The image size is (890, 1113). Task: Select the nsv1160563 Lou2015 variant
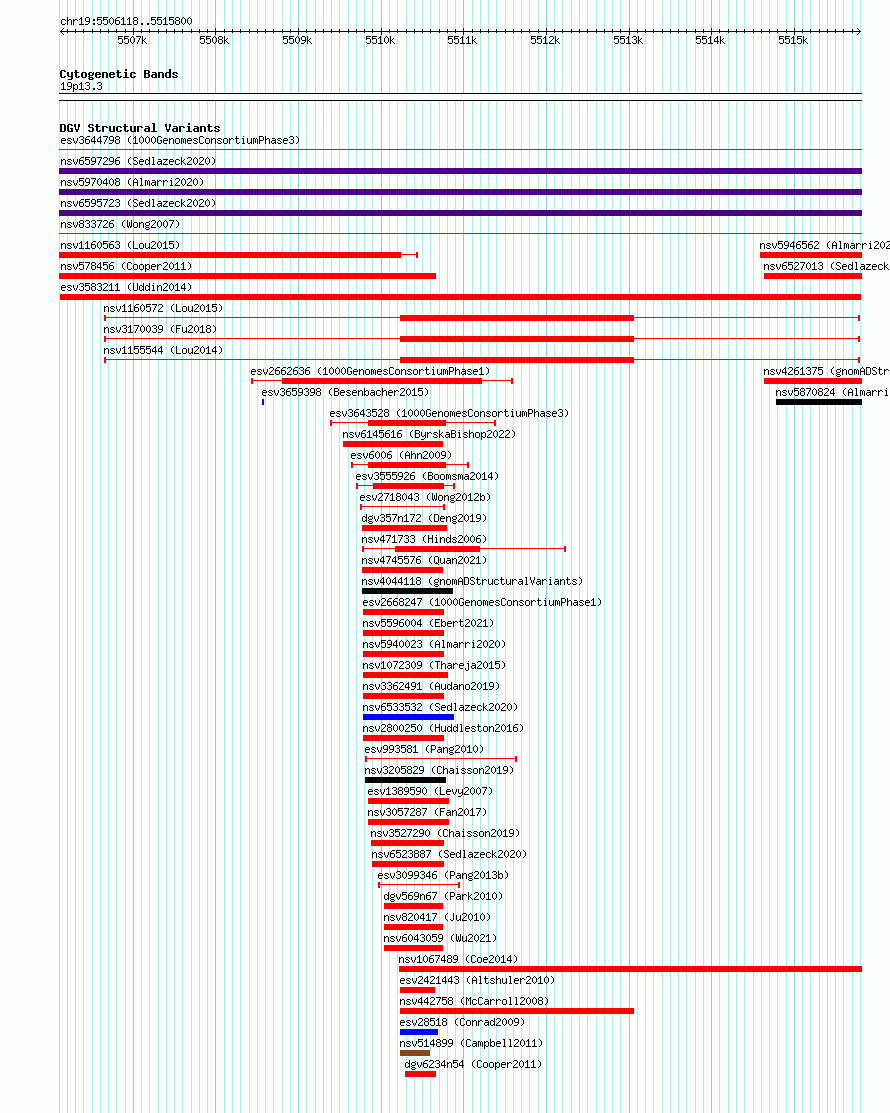pos(120,245)
